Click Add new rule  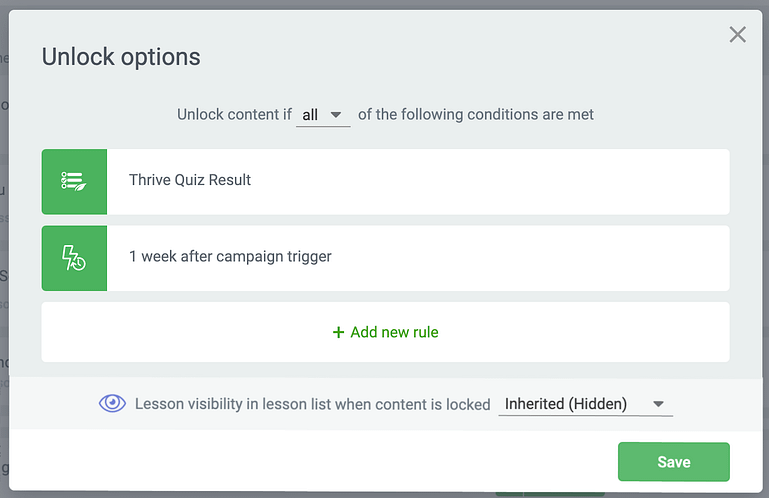pyautogui.click(x=385, y=333)
